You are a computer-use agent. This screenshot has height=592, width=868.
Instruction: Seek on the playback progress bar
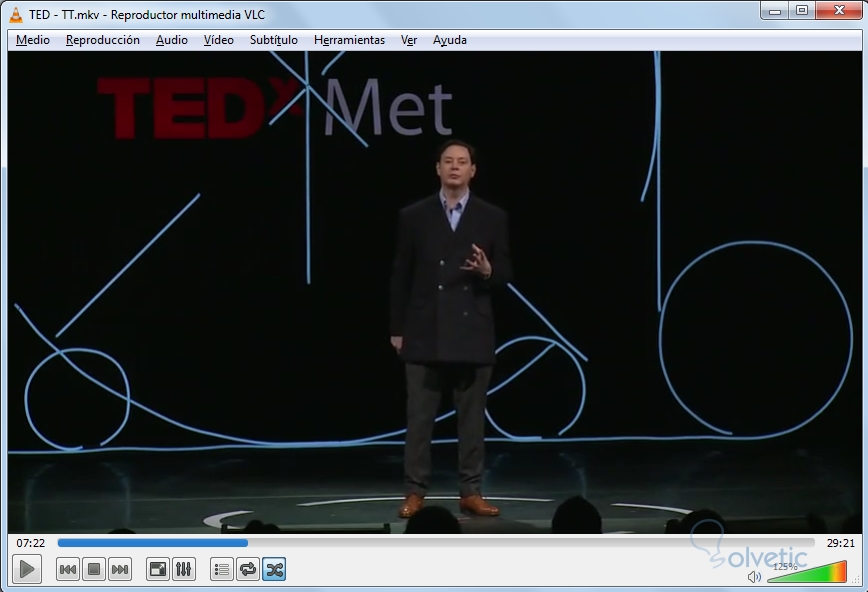coord(436,543)
